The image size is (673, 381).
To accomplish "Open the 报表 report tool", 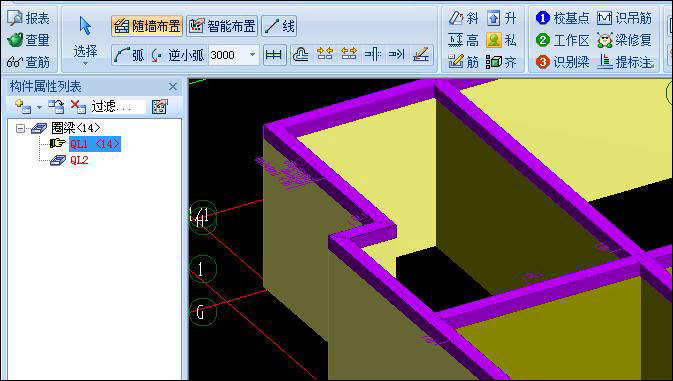I will point(28,18).
